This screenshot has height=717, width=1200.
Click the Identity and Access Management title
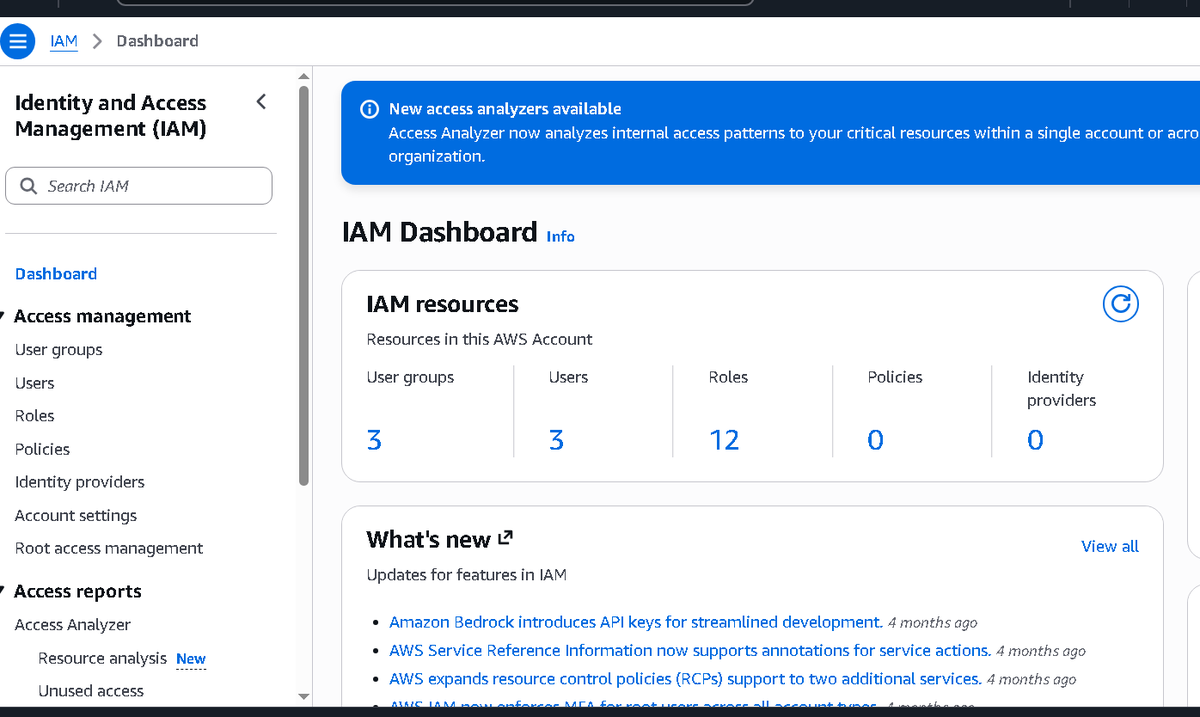(x=111, y=116)
